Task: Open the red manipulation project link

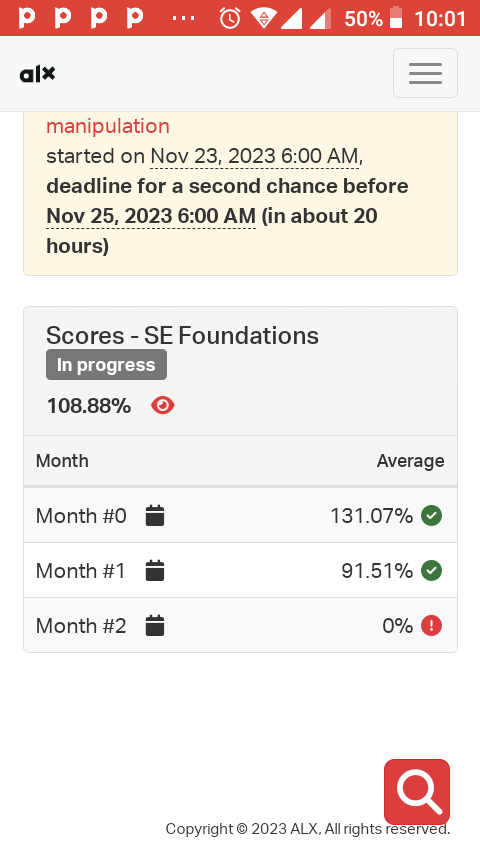Action: pos(108,126)
